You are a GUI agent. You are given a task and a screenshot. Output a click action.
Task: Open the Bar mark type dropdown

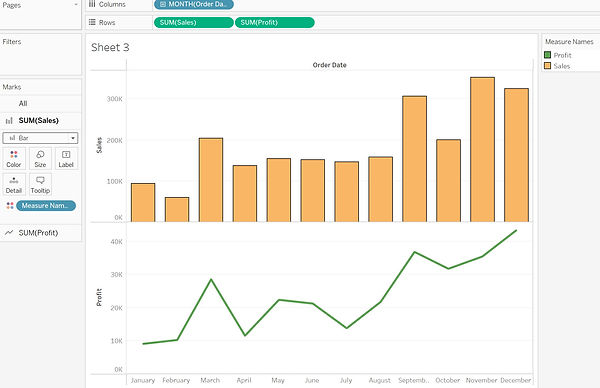40,138
